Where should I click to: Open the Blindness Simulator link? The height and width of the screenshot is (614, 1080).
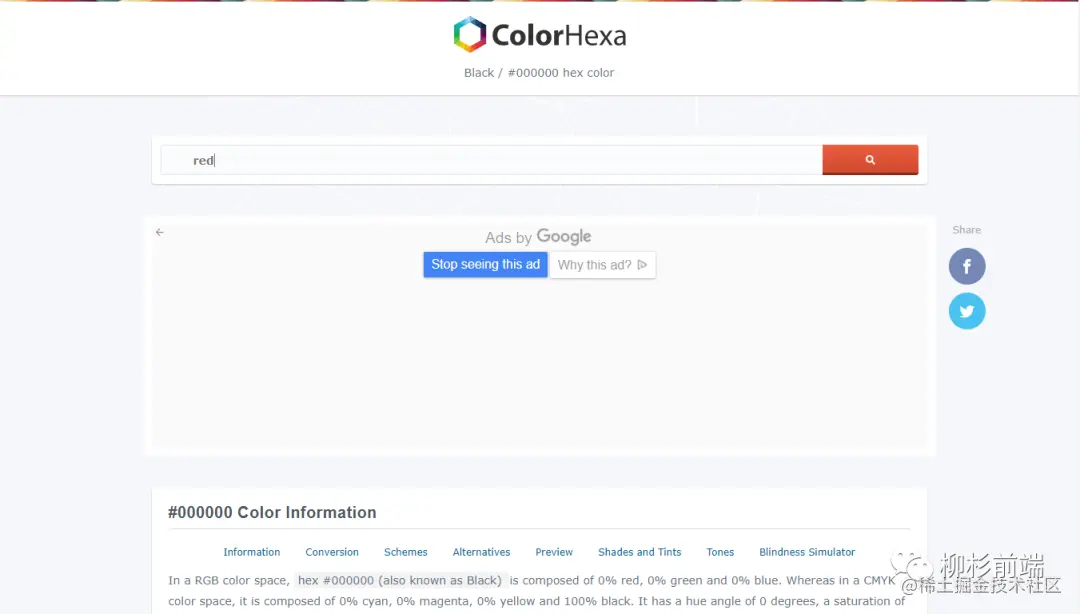[807, 552]
